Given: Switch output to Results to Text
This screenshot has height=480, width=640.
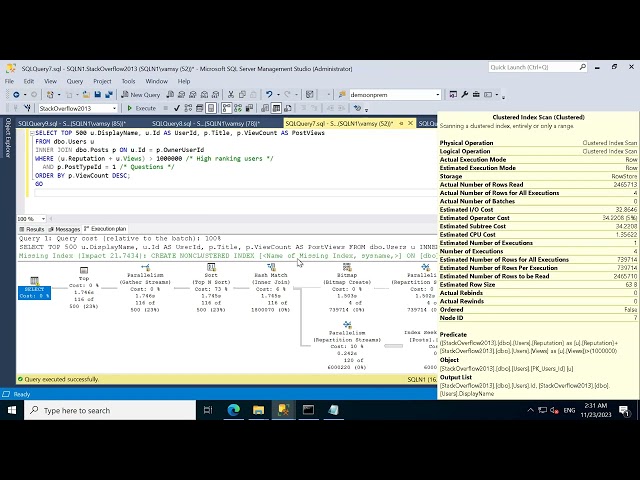Looking at the screenshot, I should (265, 108).
